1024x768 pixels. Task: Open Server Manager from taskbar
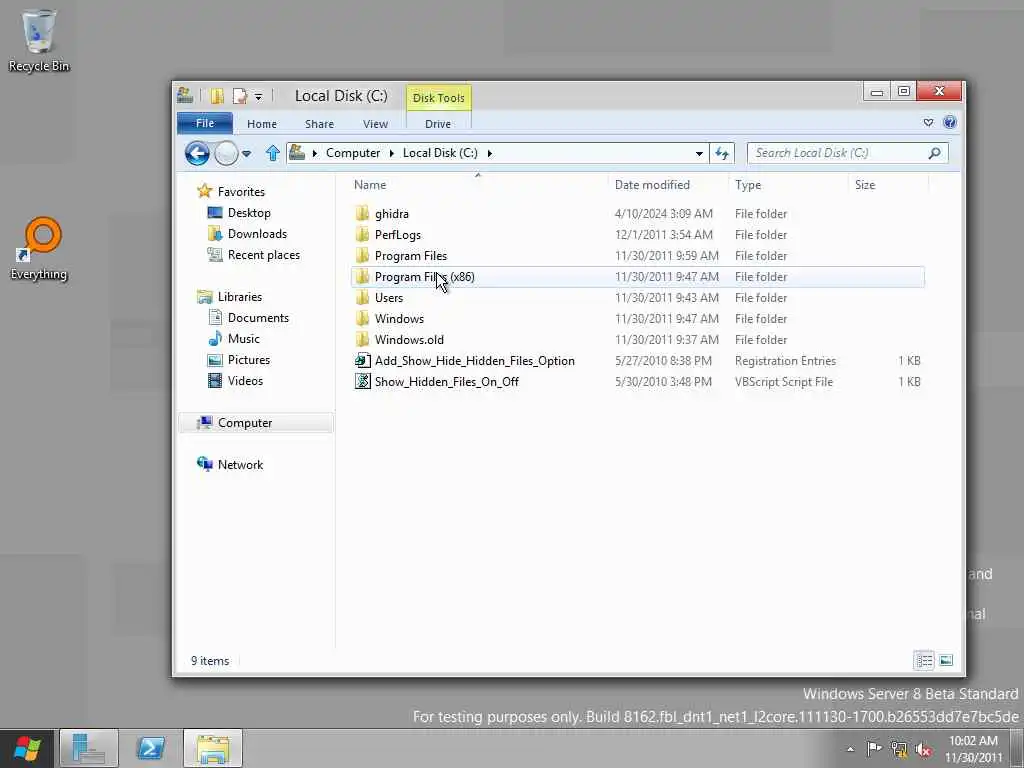coord(89,748)
